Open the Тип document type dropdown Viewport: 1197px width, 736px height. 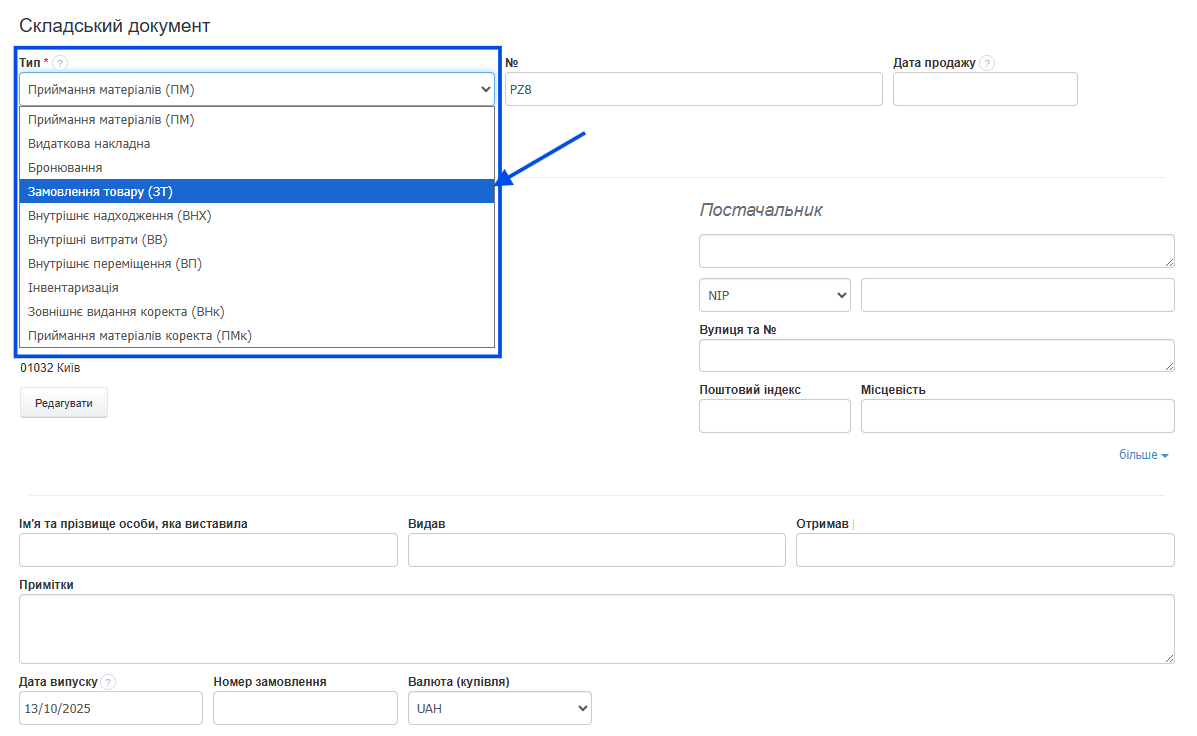(257, 89)
